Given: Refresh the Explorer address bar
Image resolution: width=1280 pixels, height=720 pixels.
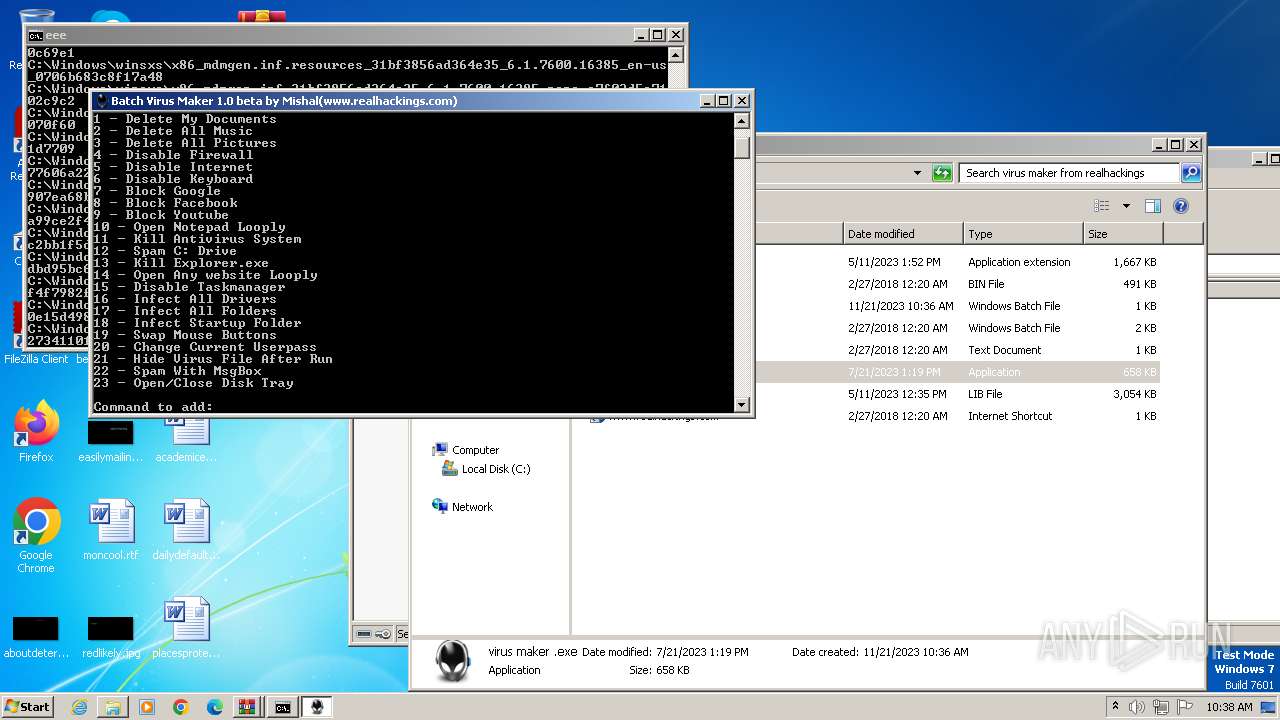Looking at the screenshot, I should 941,173.
